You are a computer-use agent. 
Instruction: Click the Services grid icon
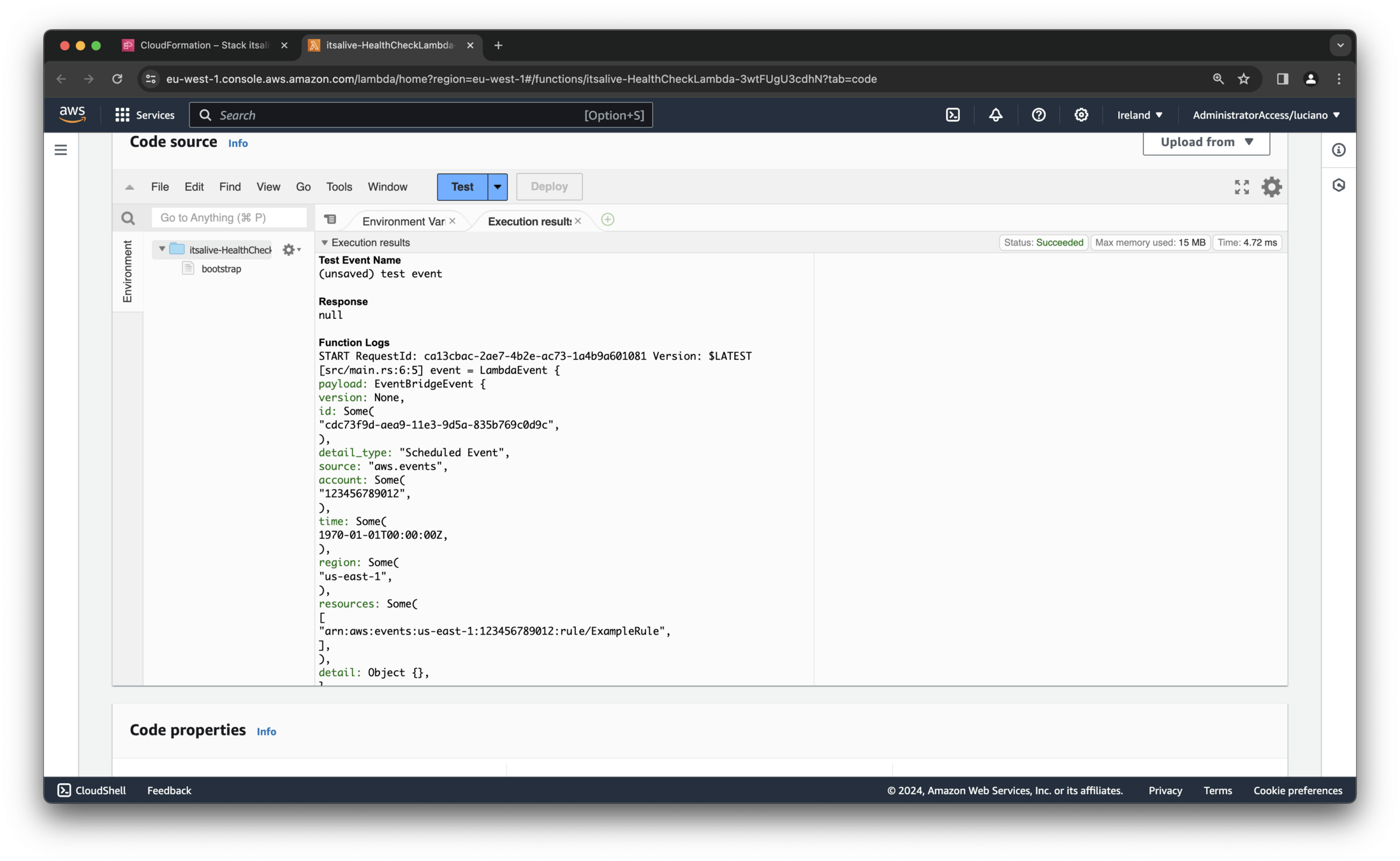[122, 115]
